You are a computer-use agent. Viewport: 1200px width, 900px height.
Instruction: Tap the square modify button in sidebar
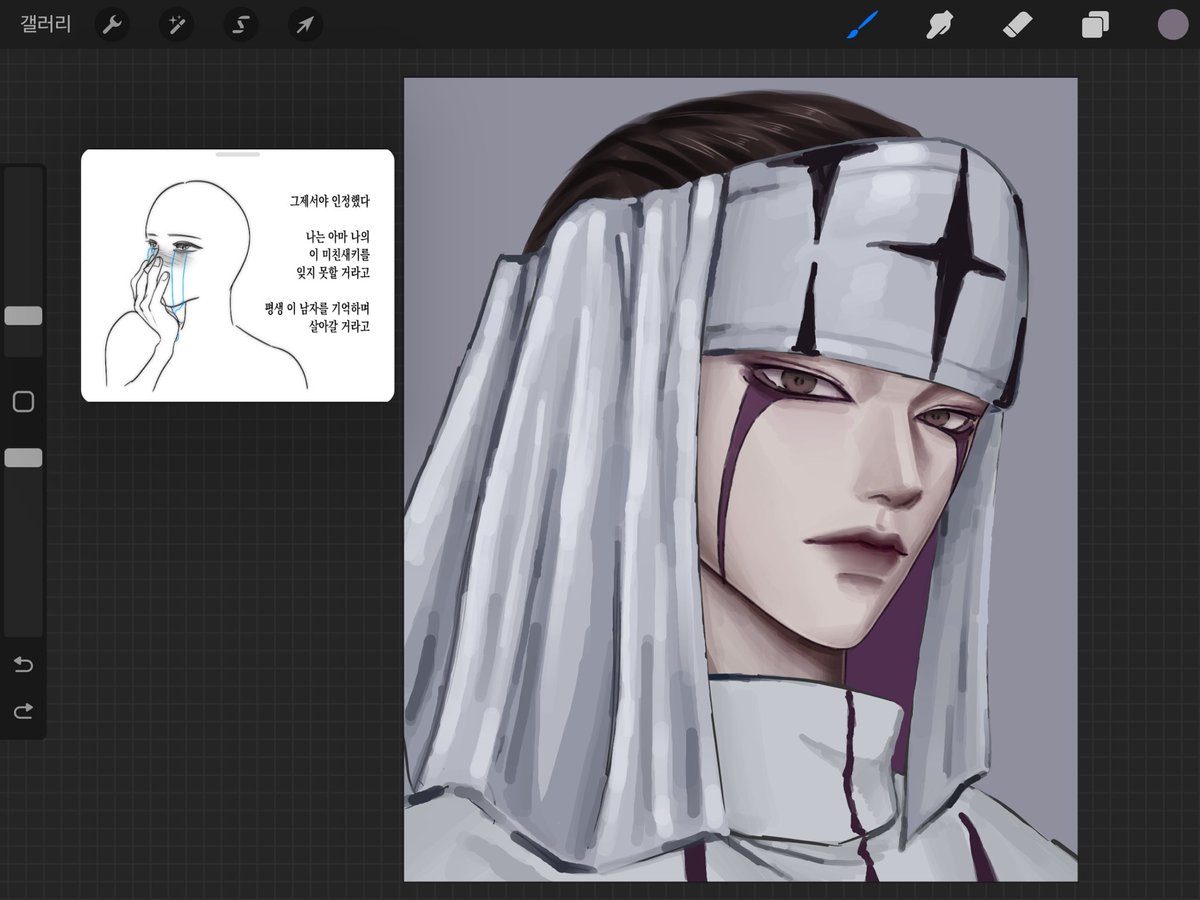[23, 402]
